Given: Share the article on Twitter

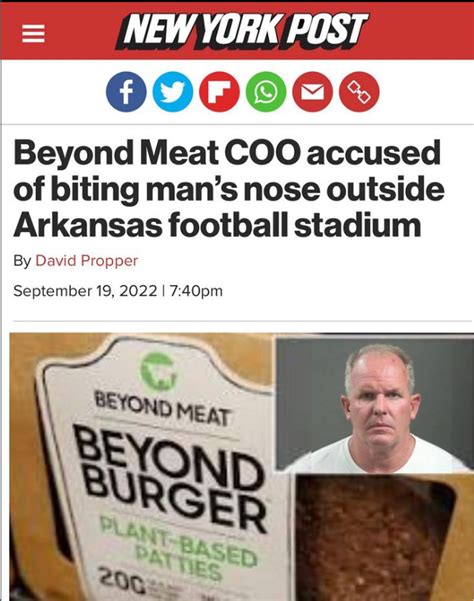Looking at the screenshot, I should tap(173, 92).
